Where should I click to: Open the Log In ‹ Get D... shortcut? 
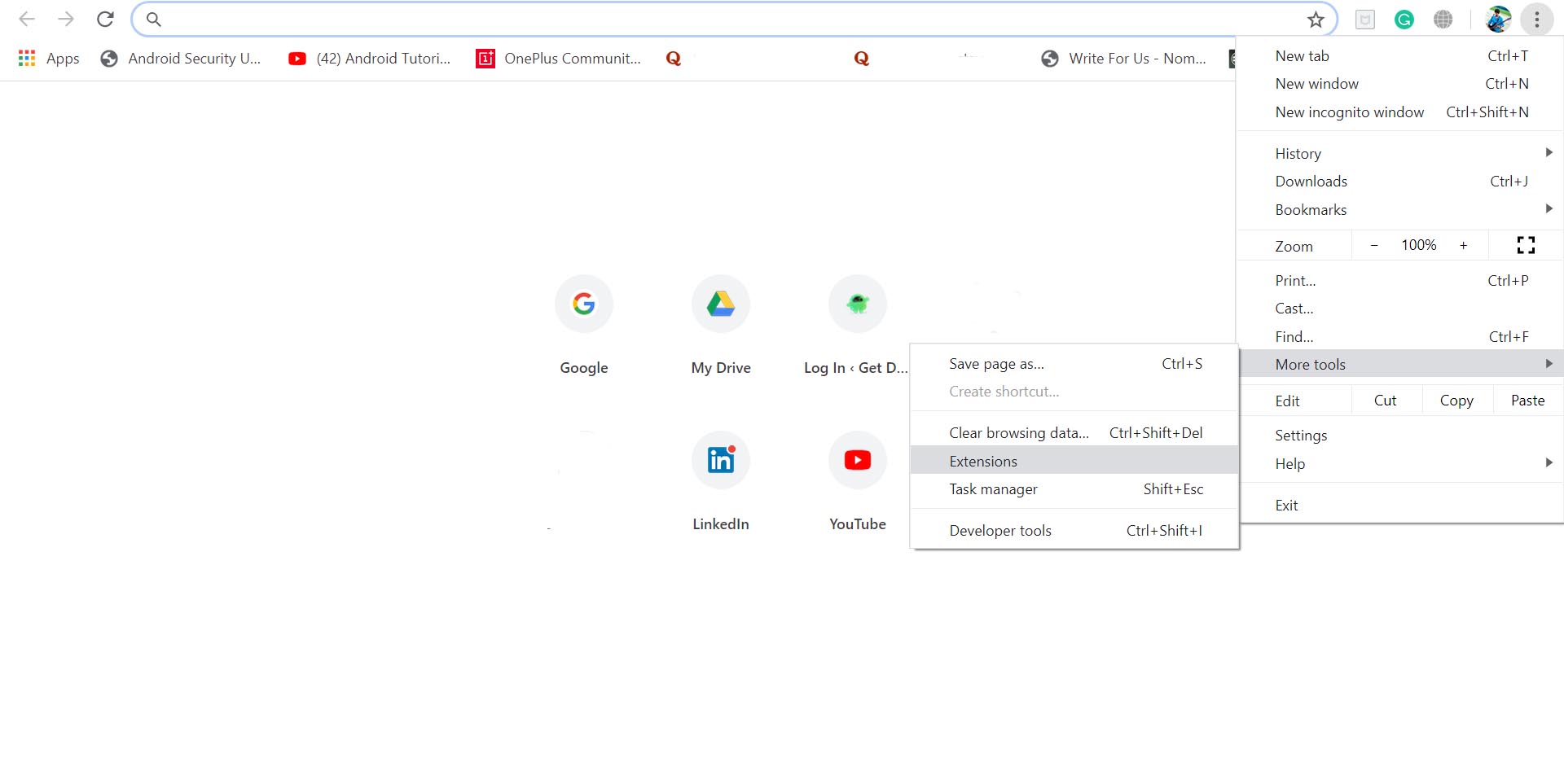click(857, 325)
